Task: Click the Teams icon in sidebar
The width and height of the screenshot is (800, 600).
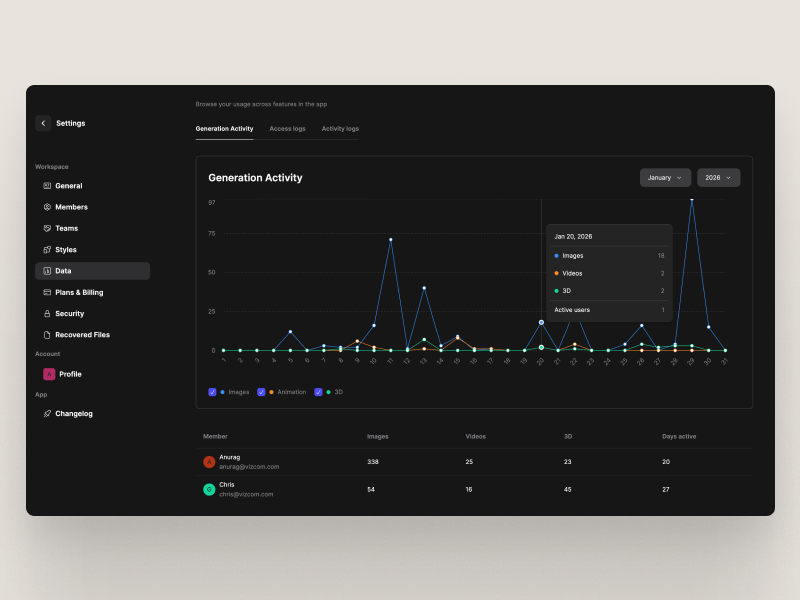Action: tap(47, 228)
